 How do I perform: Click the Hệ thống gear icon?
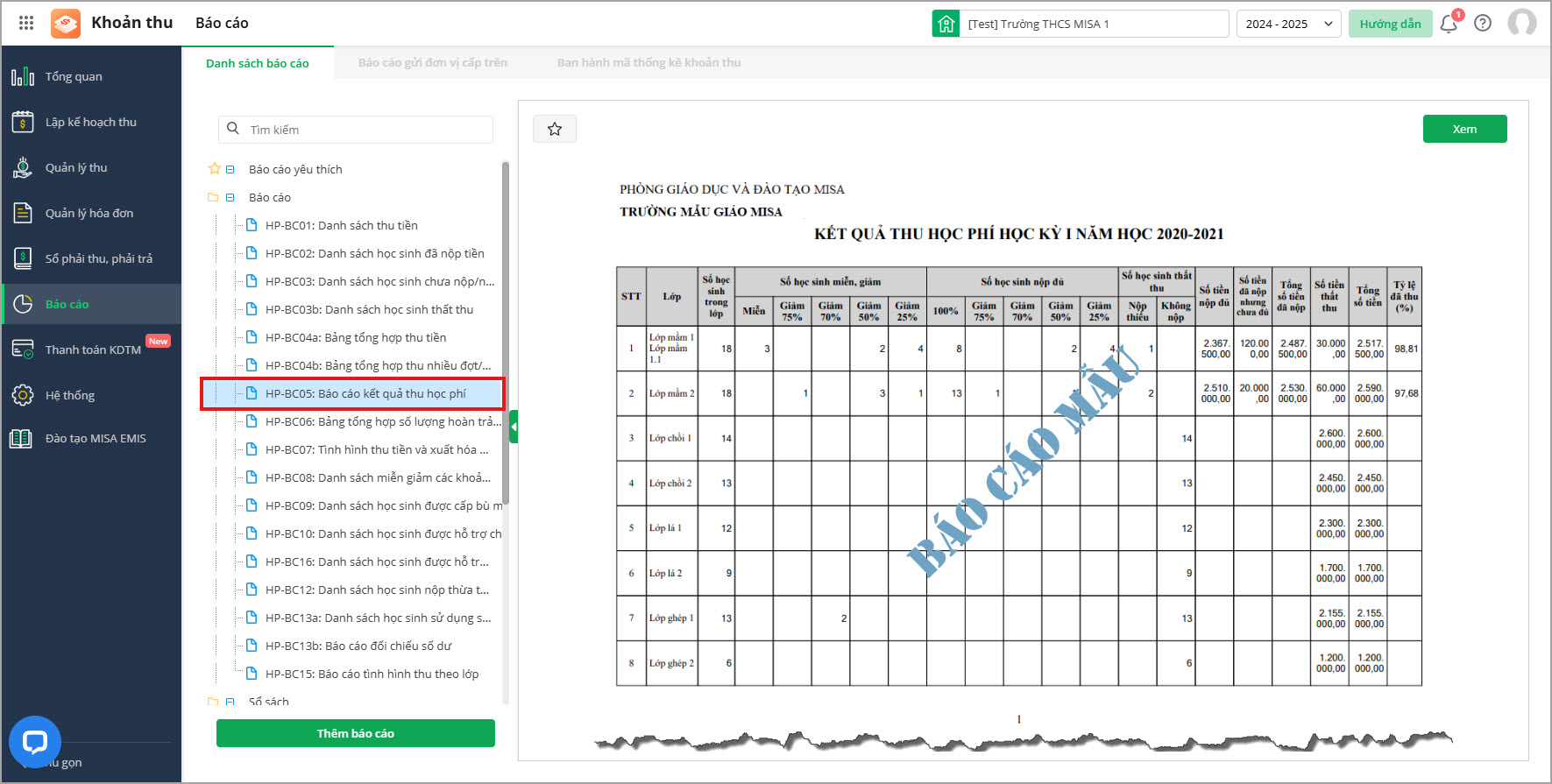23,395
